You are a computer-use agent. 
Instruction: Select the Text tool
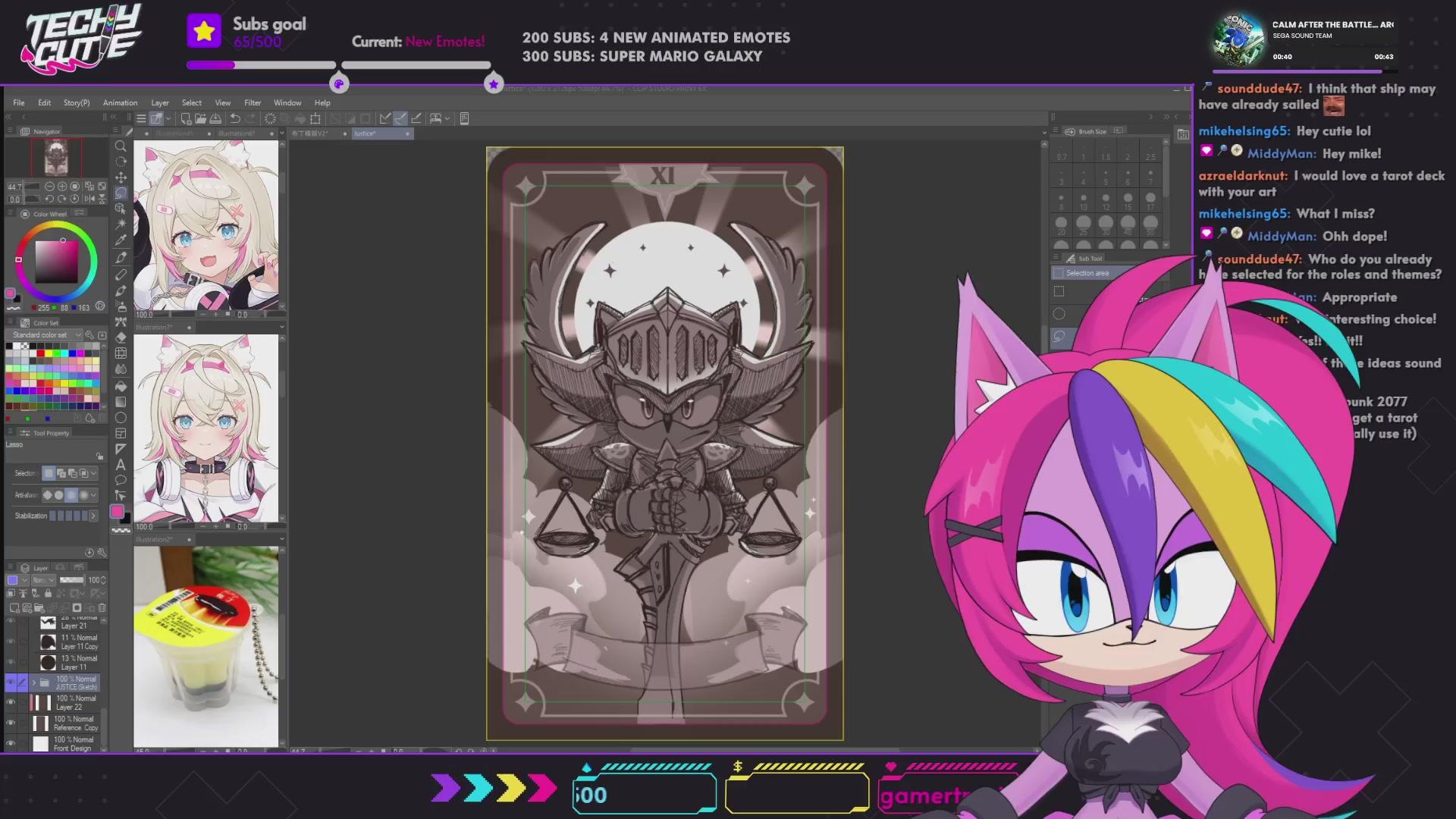click(x=121, y=465)
